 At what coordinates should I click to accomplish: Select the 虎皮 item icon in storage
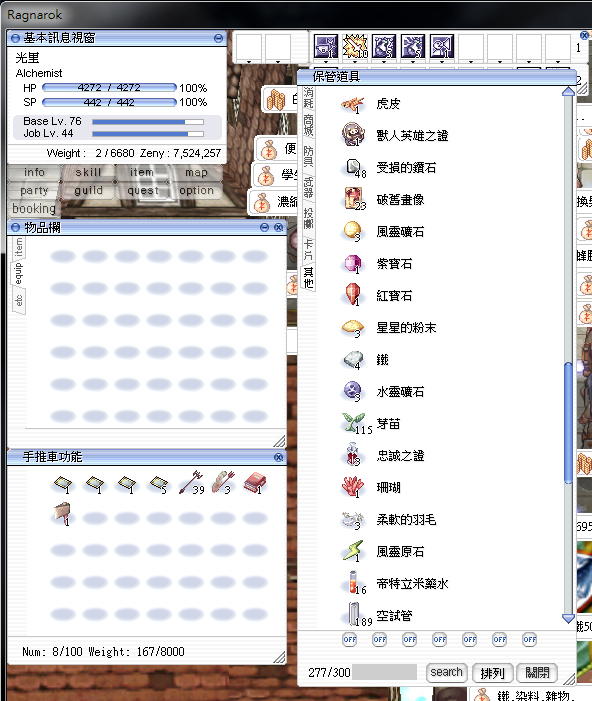pos(352,104)
